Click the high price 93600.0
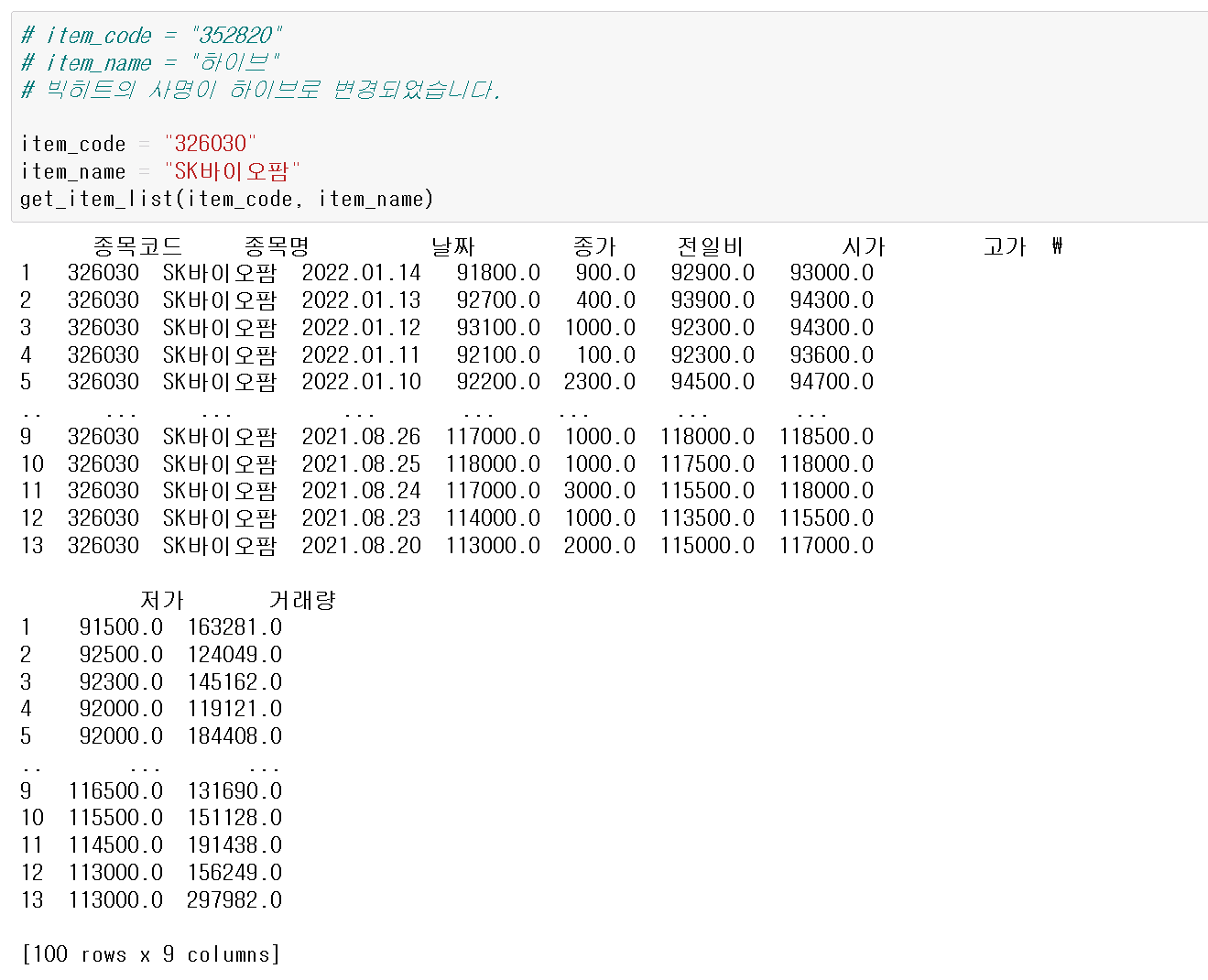 tap(832, 354)
